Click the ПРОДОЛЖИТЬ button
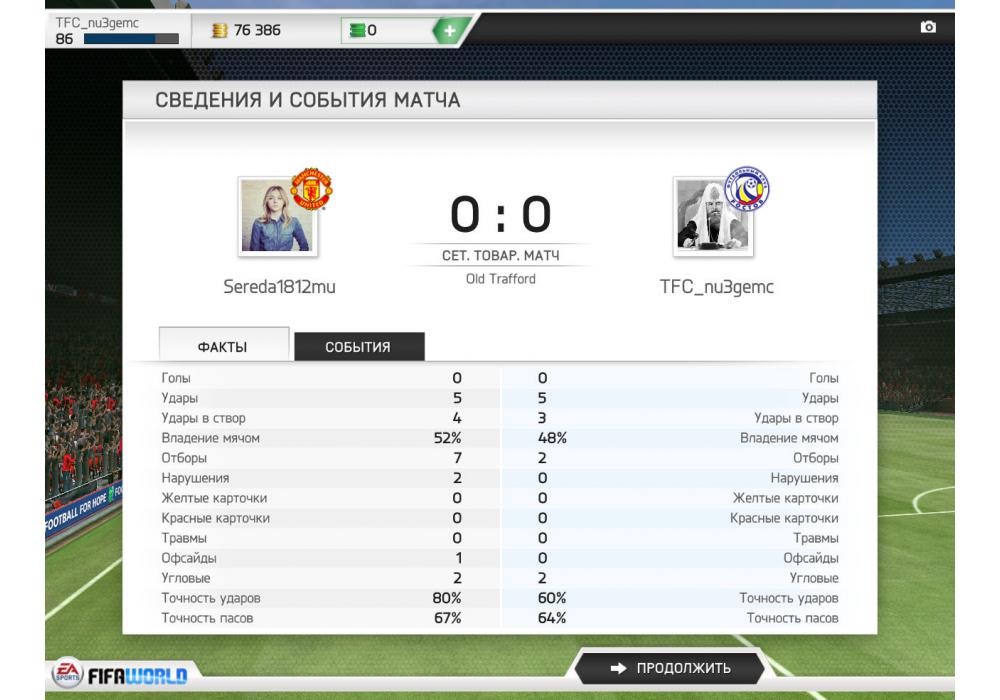 point(670,668)
